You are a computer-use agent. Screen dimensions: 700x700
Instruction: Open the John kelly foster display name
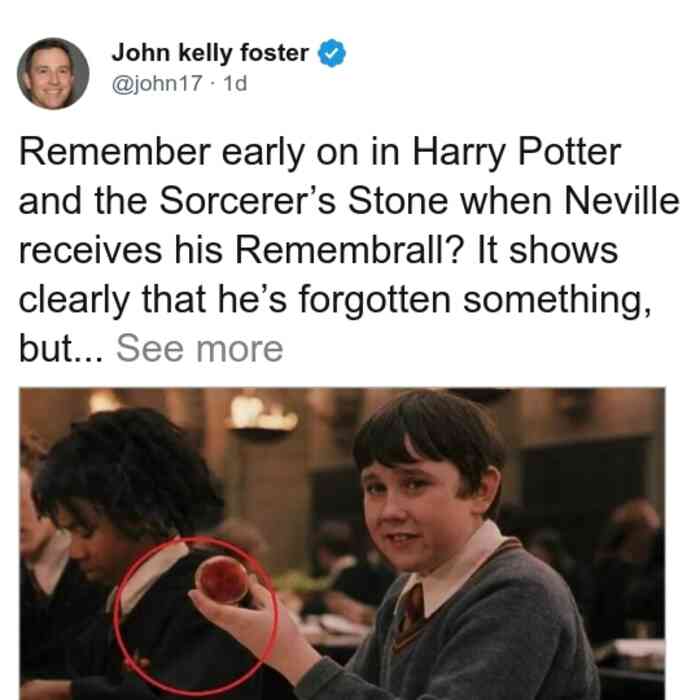click(x=210, y=53)
